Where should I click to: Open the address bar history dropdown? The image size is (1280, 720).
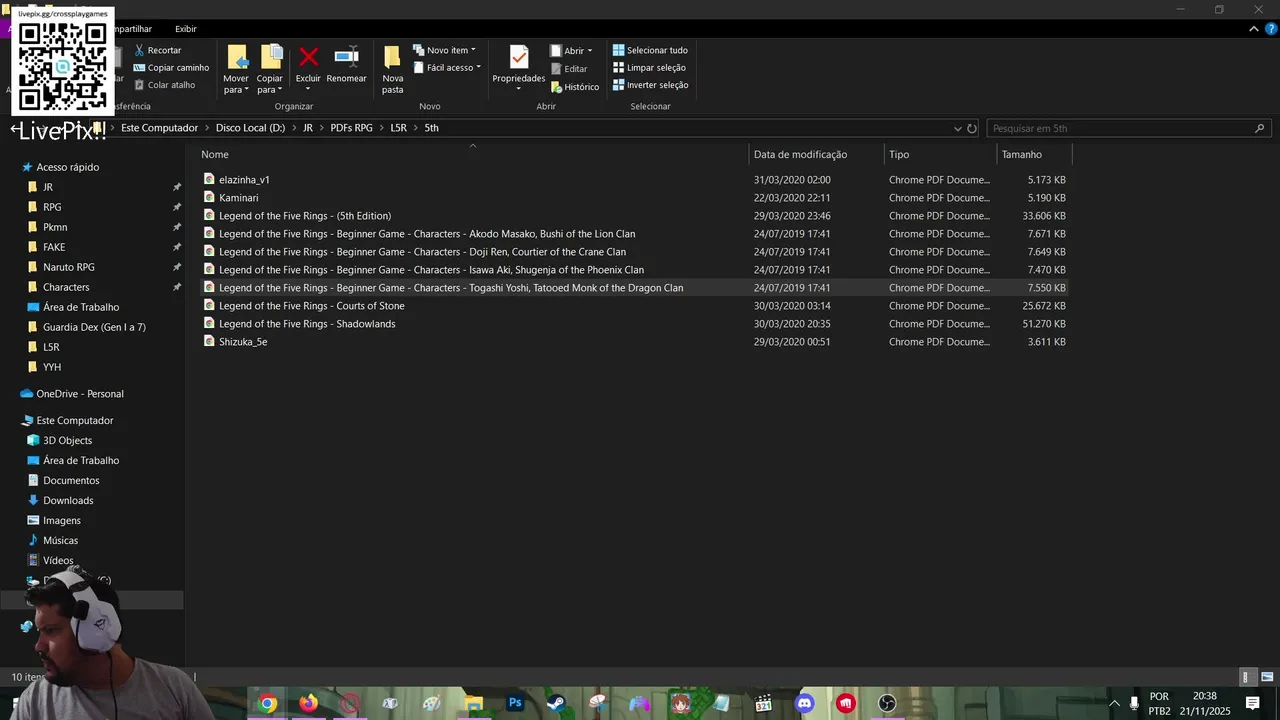(957, 129)
